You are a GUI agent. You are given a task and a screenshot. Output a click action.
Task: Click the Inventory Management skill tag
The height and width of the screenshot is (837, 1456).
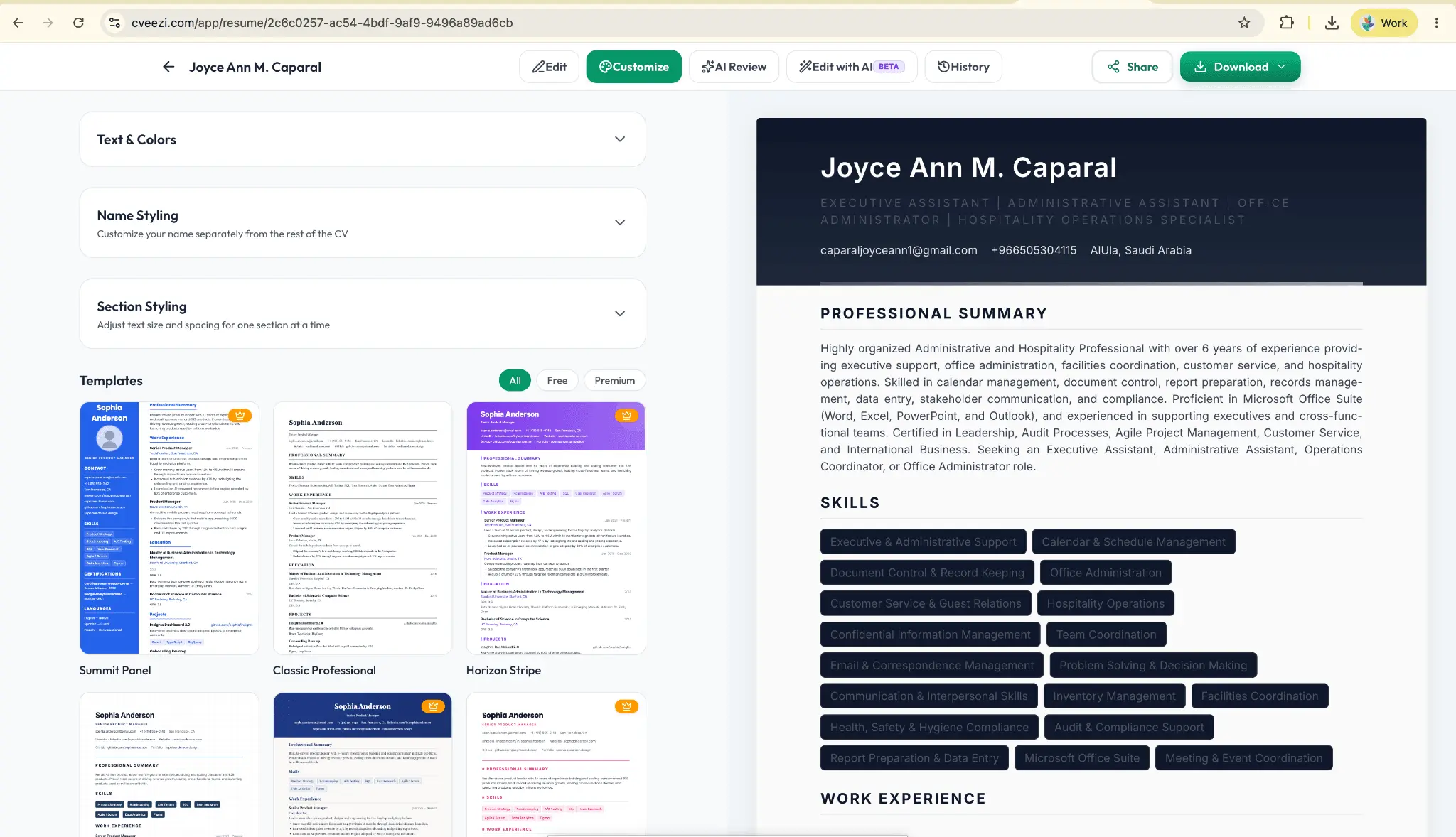(1114, 696)
